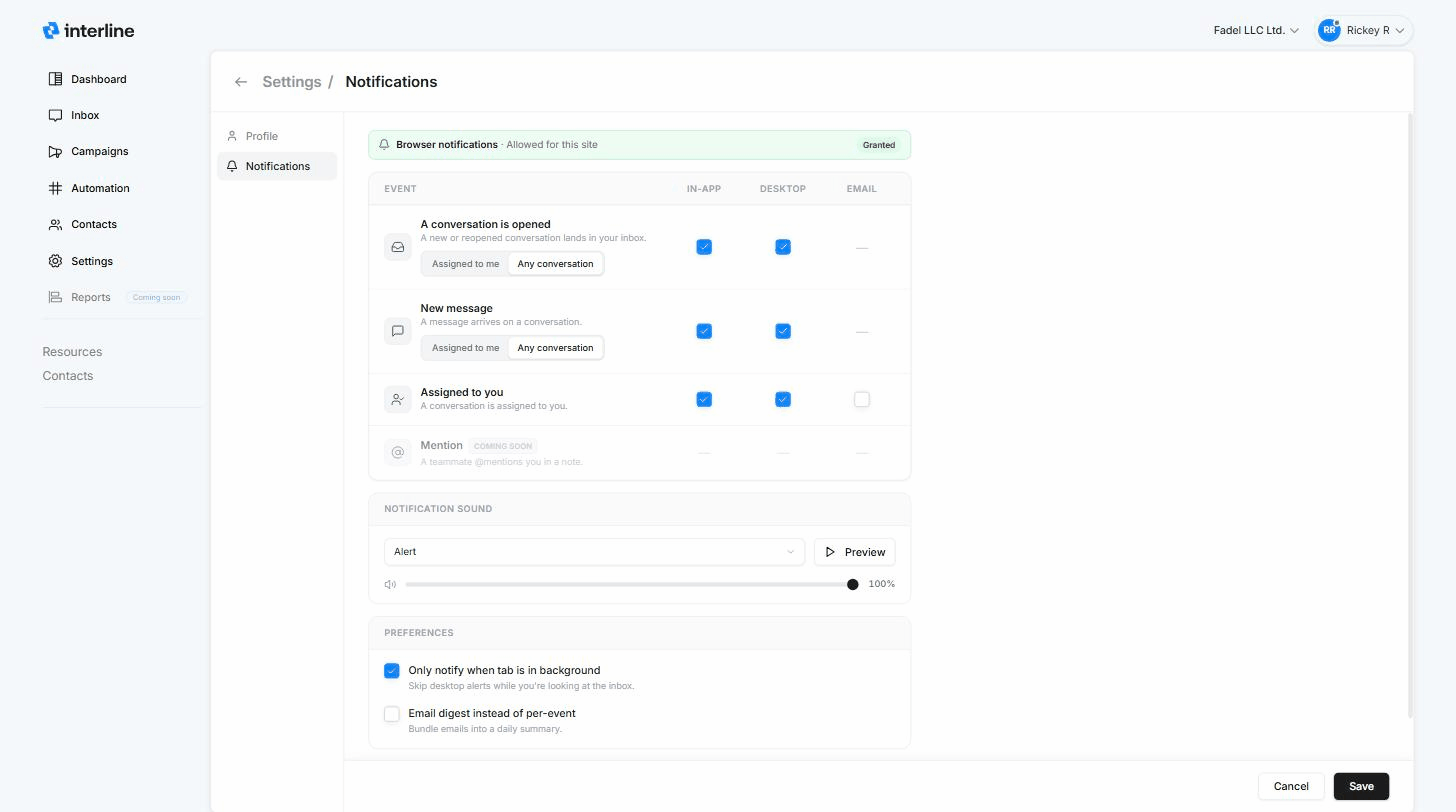Save notification settings
Screen dimensions: 1456x812
[1361, 786]
